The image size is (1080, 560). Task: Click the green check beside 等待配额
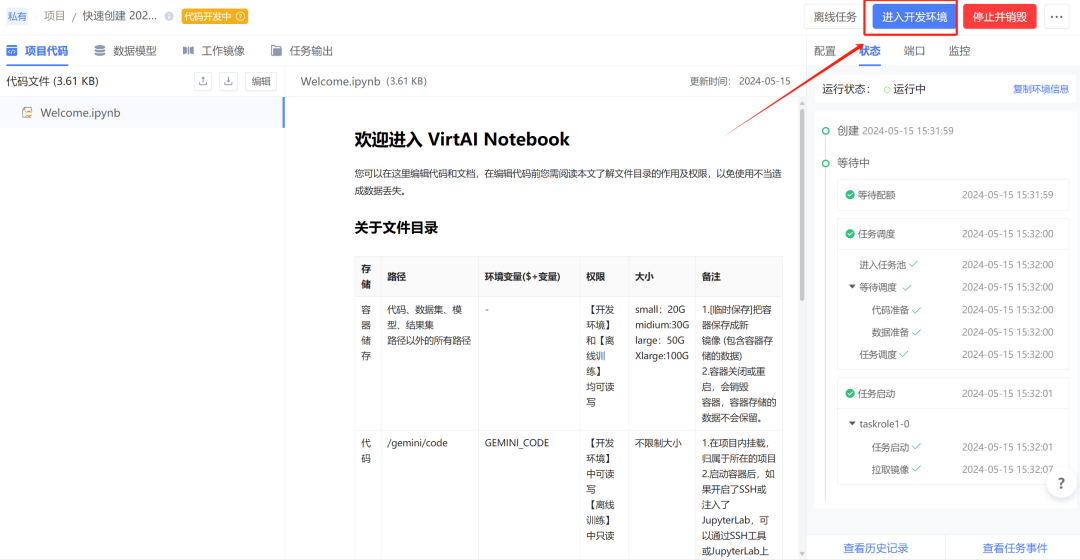pos(850,195)
